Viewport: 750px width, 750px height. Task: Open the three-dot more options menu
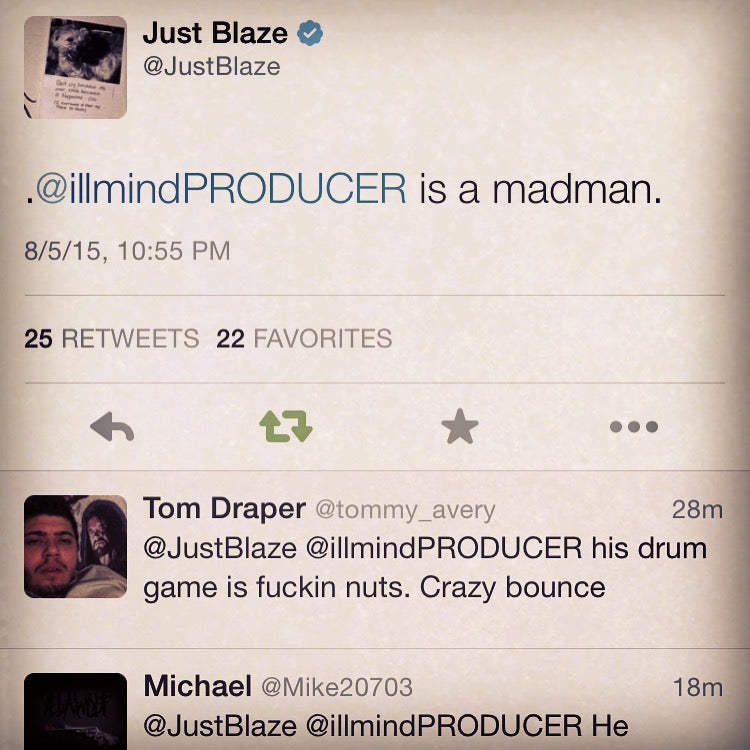click(634, 427)
